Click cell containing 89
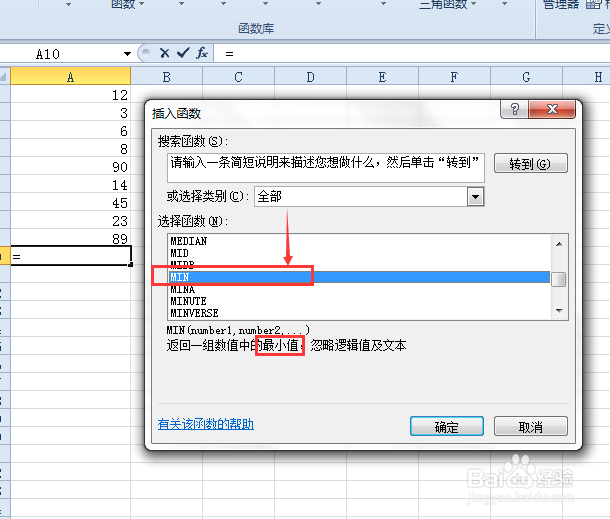This screenshot has height=519, width=610. click(70, 238)
